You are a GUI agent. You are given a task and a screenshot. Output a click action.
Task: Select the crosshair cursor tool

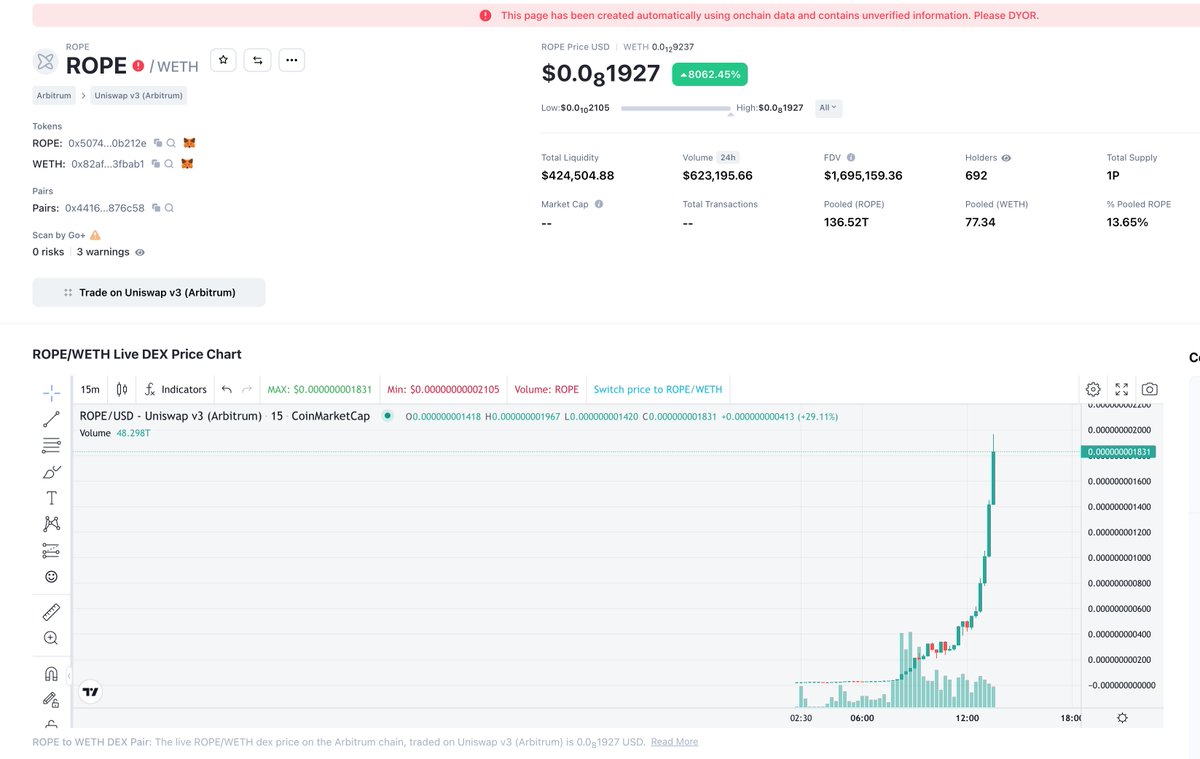tap(51, 393)
